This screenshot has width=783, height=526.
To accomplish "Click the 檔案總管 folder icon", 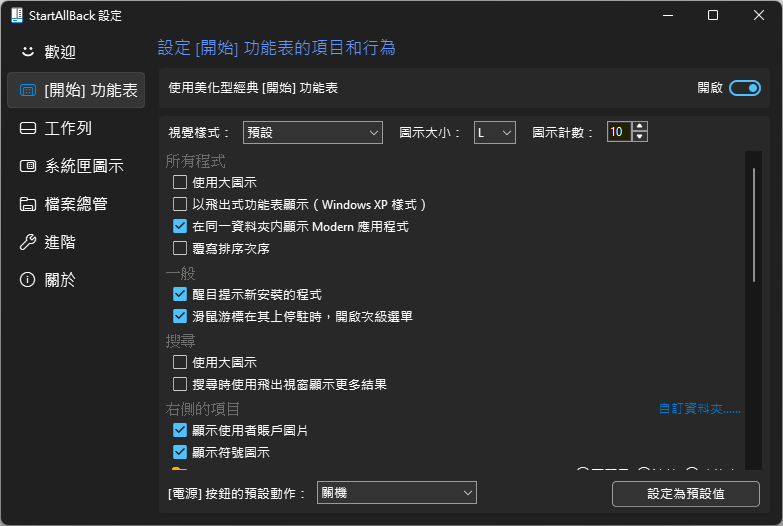I will 28,204.
